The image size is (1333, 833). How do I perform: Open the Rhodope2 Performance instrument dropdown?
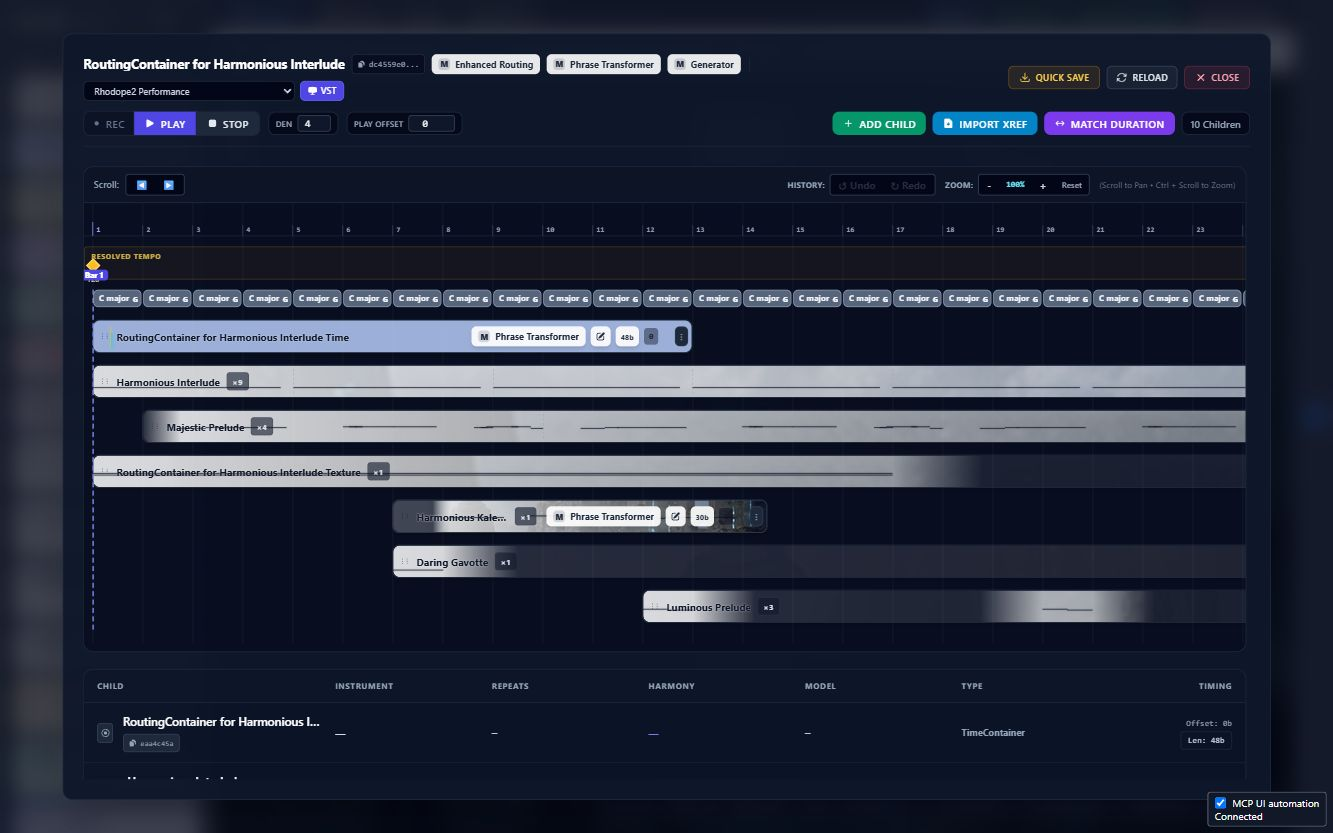click(189, 91)
